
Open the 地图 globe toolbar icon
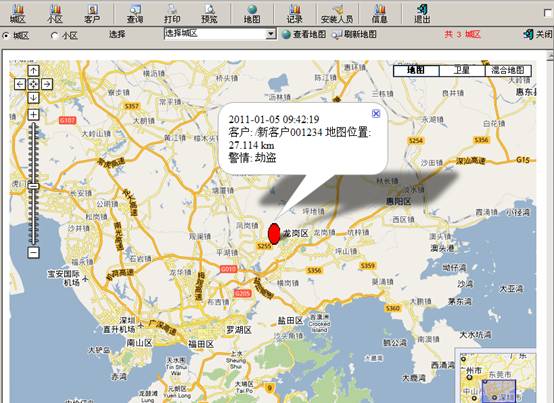(252, 13)
